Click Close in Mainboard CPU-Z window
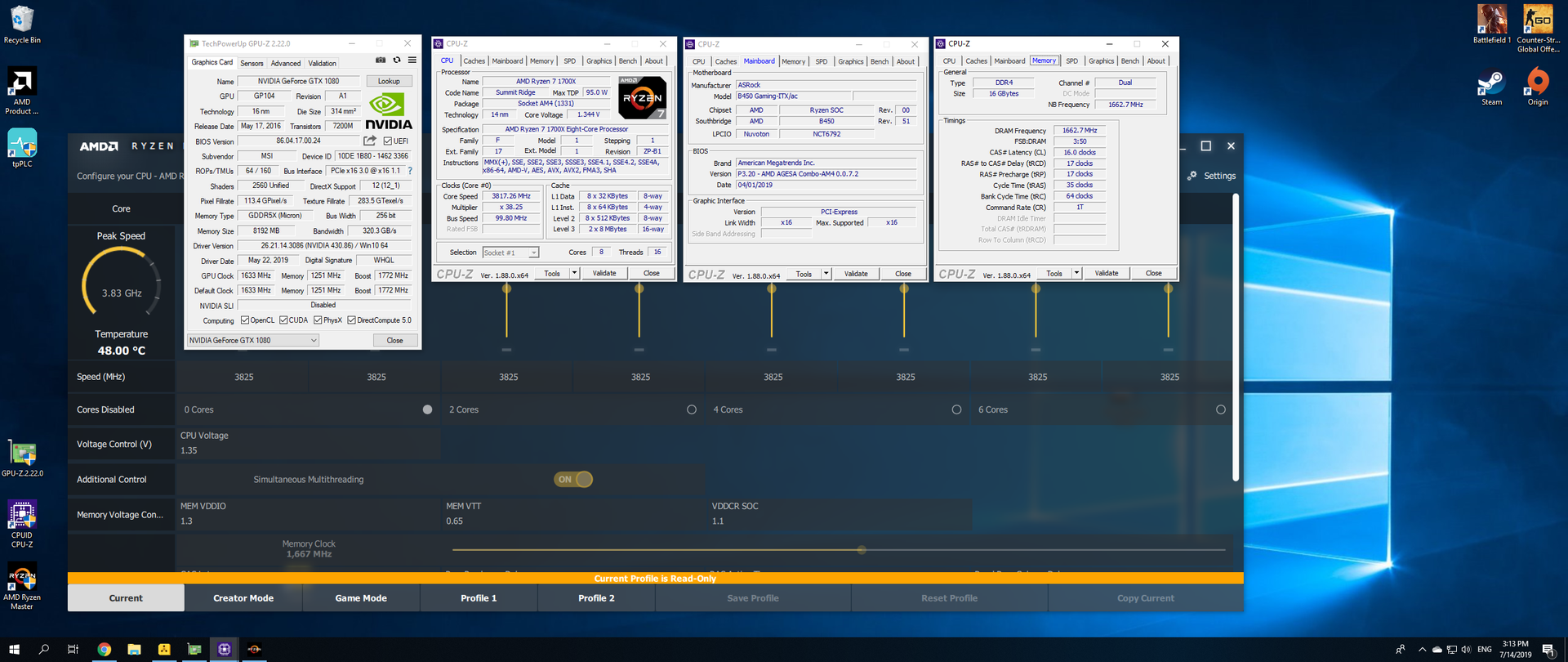Screen dimensions: 1568x662 tap(903, 274)
